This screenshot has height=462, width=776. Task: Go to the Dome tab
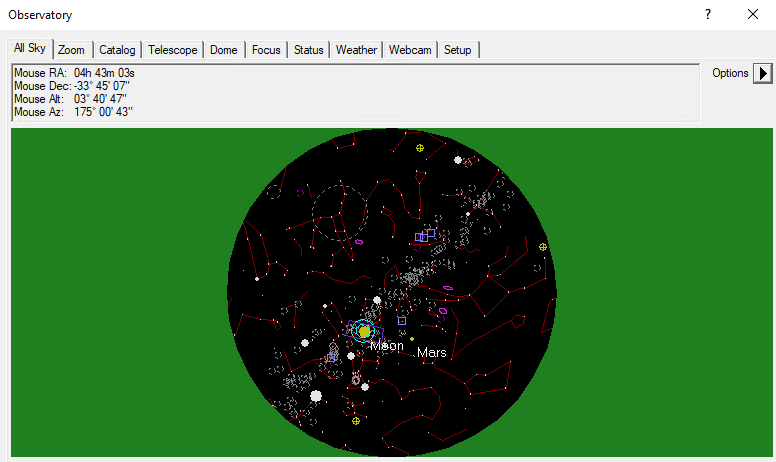click(224, 50)
